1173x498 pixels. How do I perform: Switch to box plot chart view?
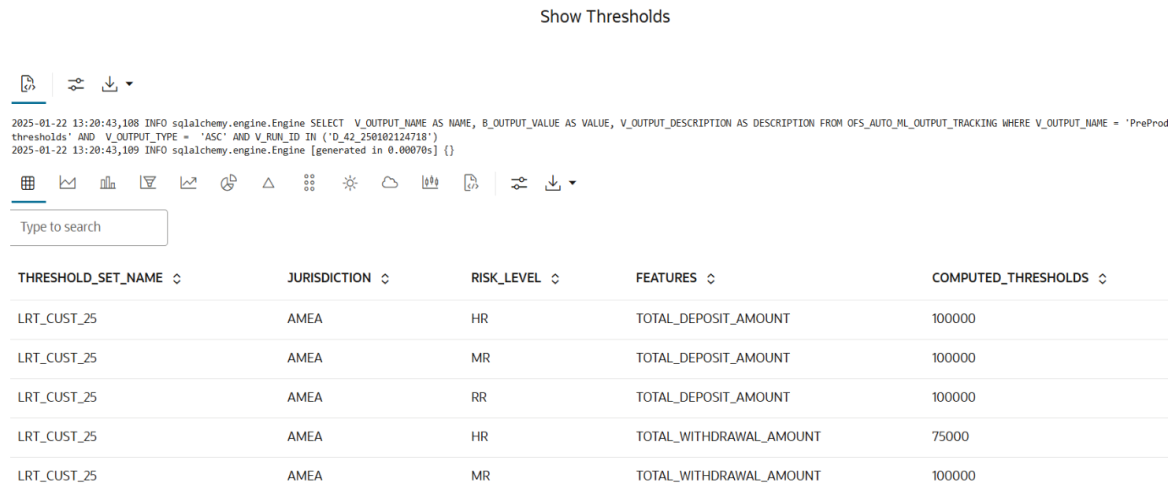(429, 182)
